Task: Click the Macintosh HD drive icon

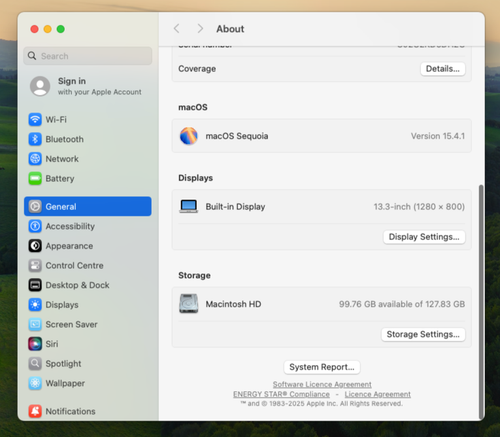Action: pos(189,303)
